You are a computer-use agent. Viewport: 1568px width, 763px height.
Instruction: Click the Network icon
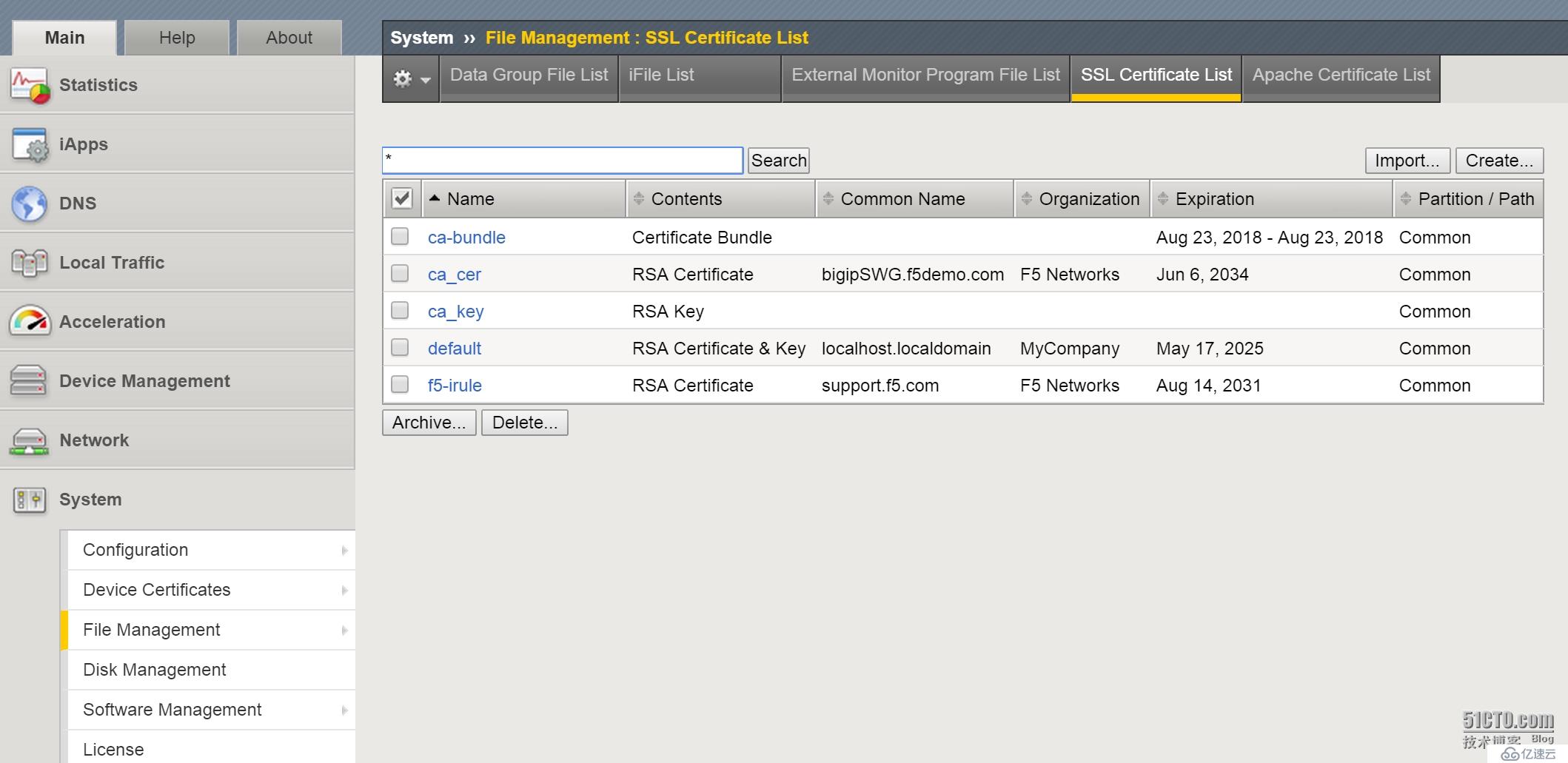(29, 441)
